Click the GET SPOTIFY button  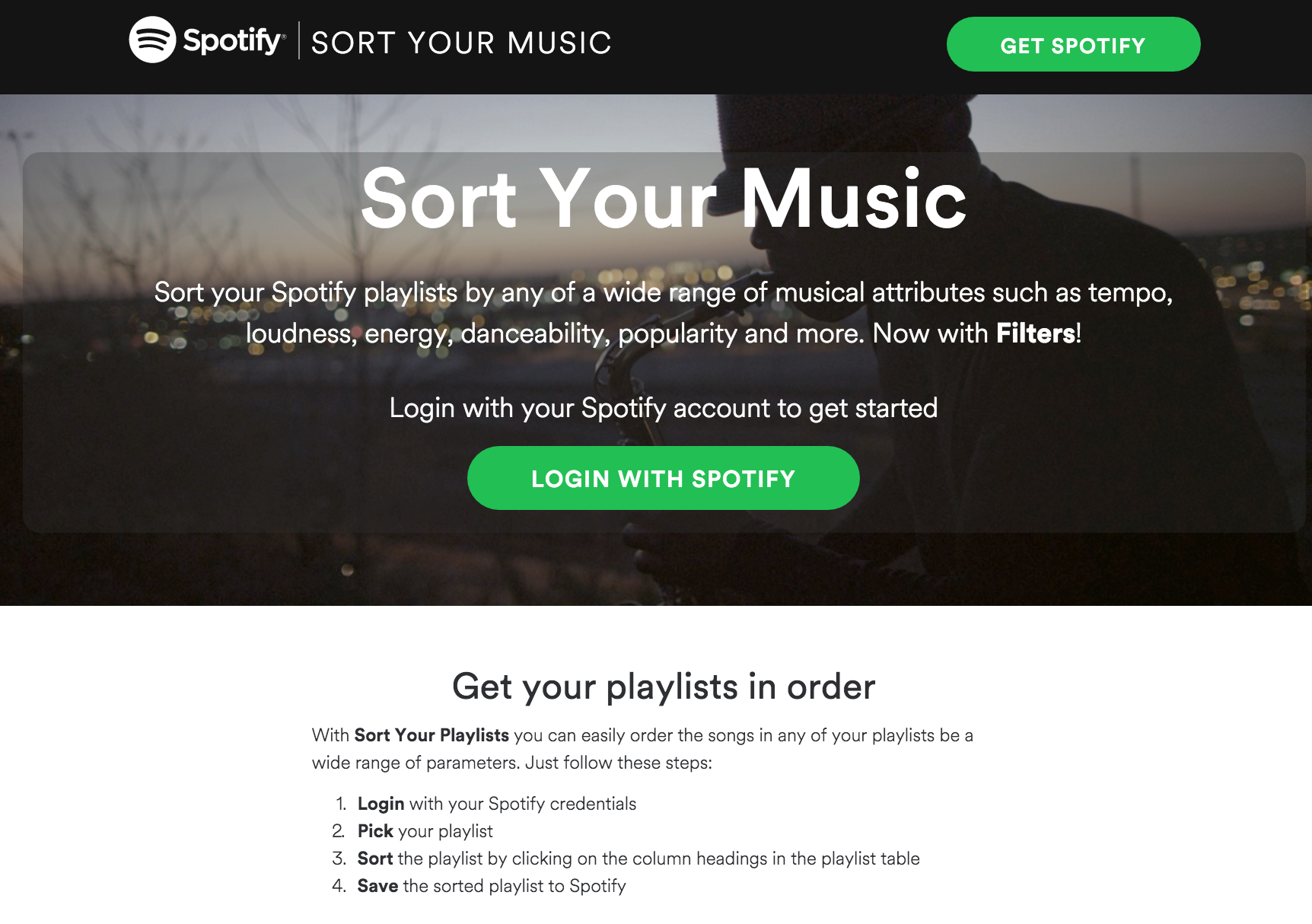pyautogui.click(x=1073, y=44)
